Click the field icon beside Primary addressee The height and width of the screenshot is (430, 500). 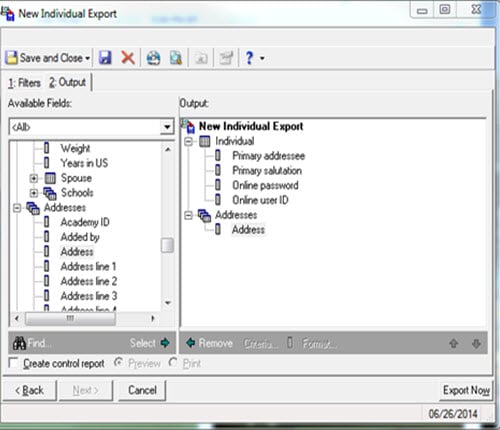[x=218, y=156]
